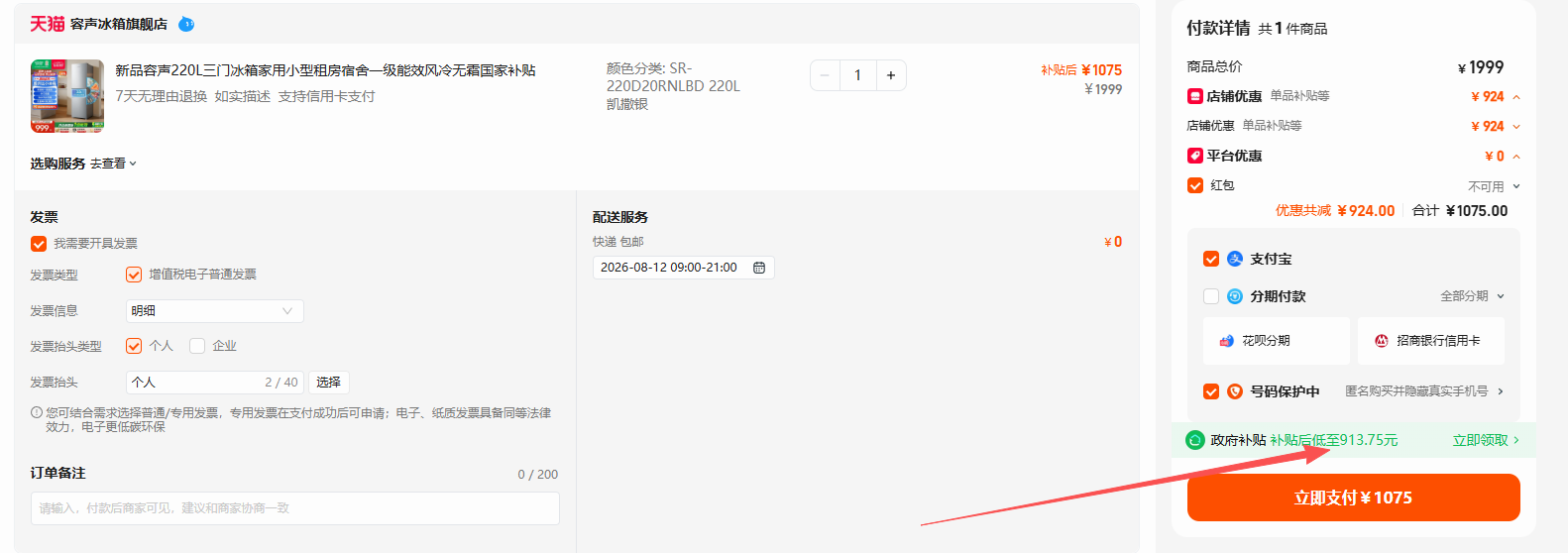Image resolution: width=1568 pixels, height=553 pixels.
Task: Toggle the 红包 checkbox
Action: point(1195,185)
